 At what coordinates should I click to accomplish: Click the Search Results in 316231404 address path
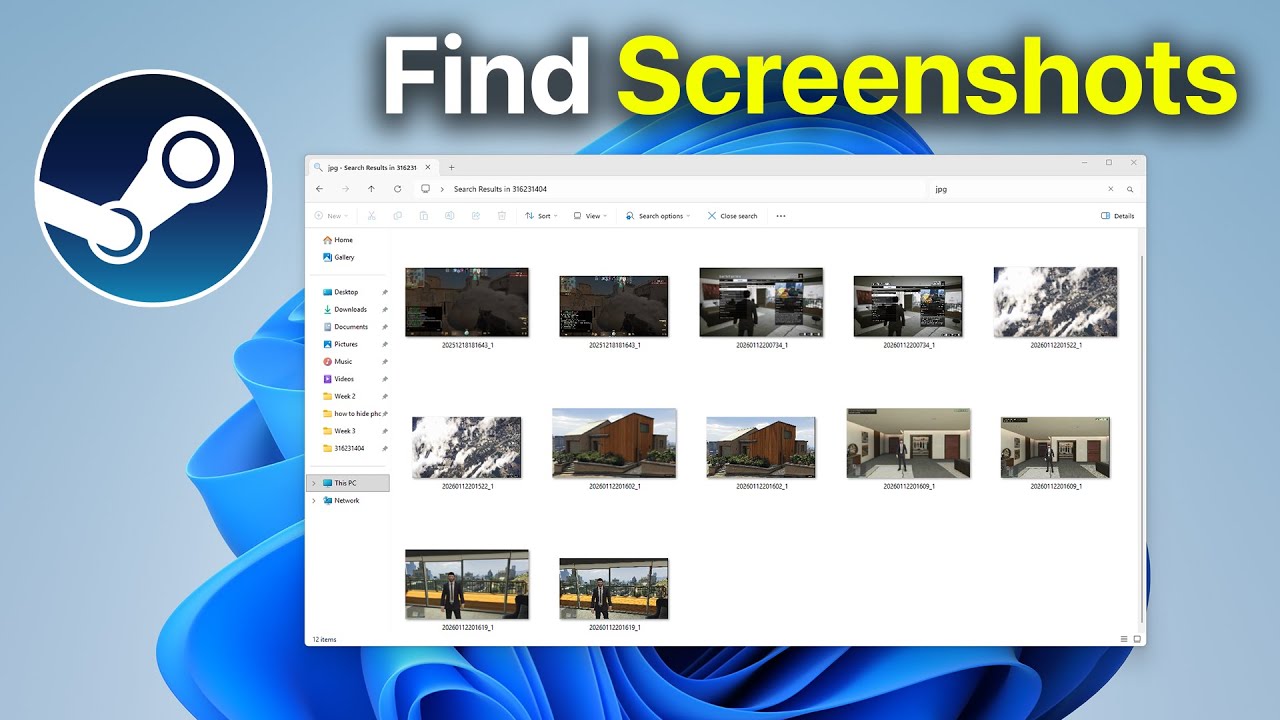(x=500, y=189)
